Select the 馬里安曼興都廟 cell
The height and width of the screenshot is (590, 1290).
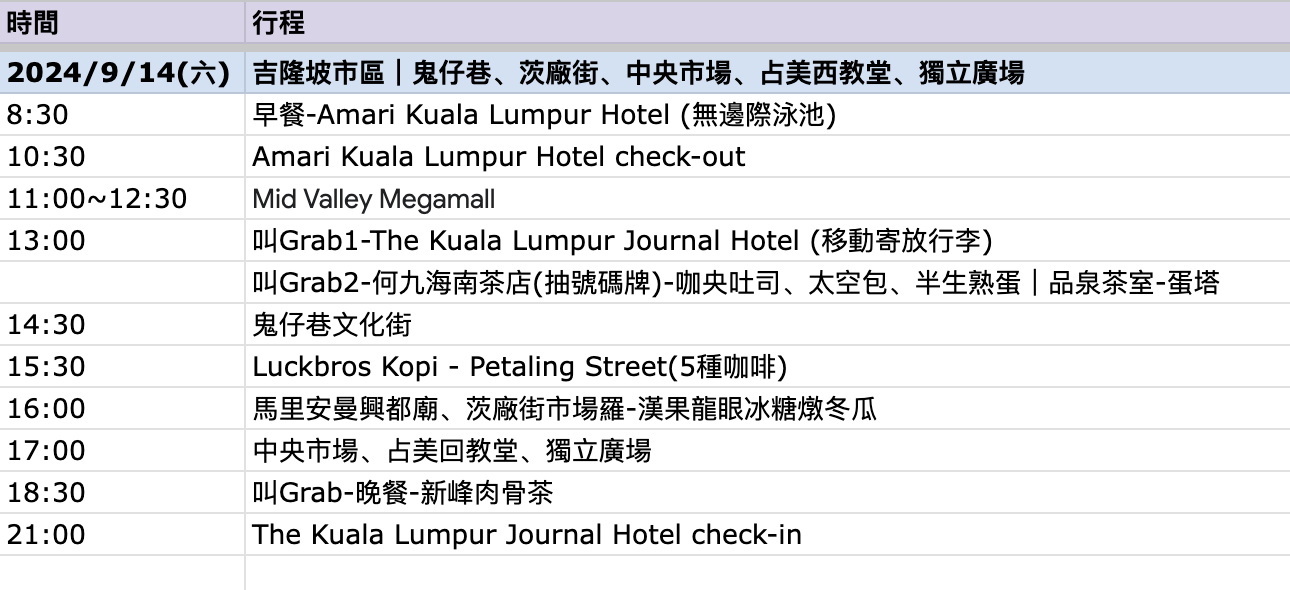(x=767, y=409)
